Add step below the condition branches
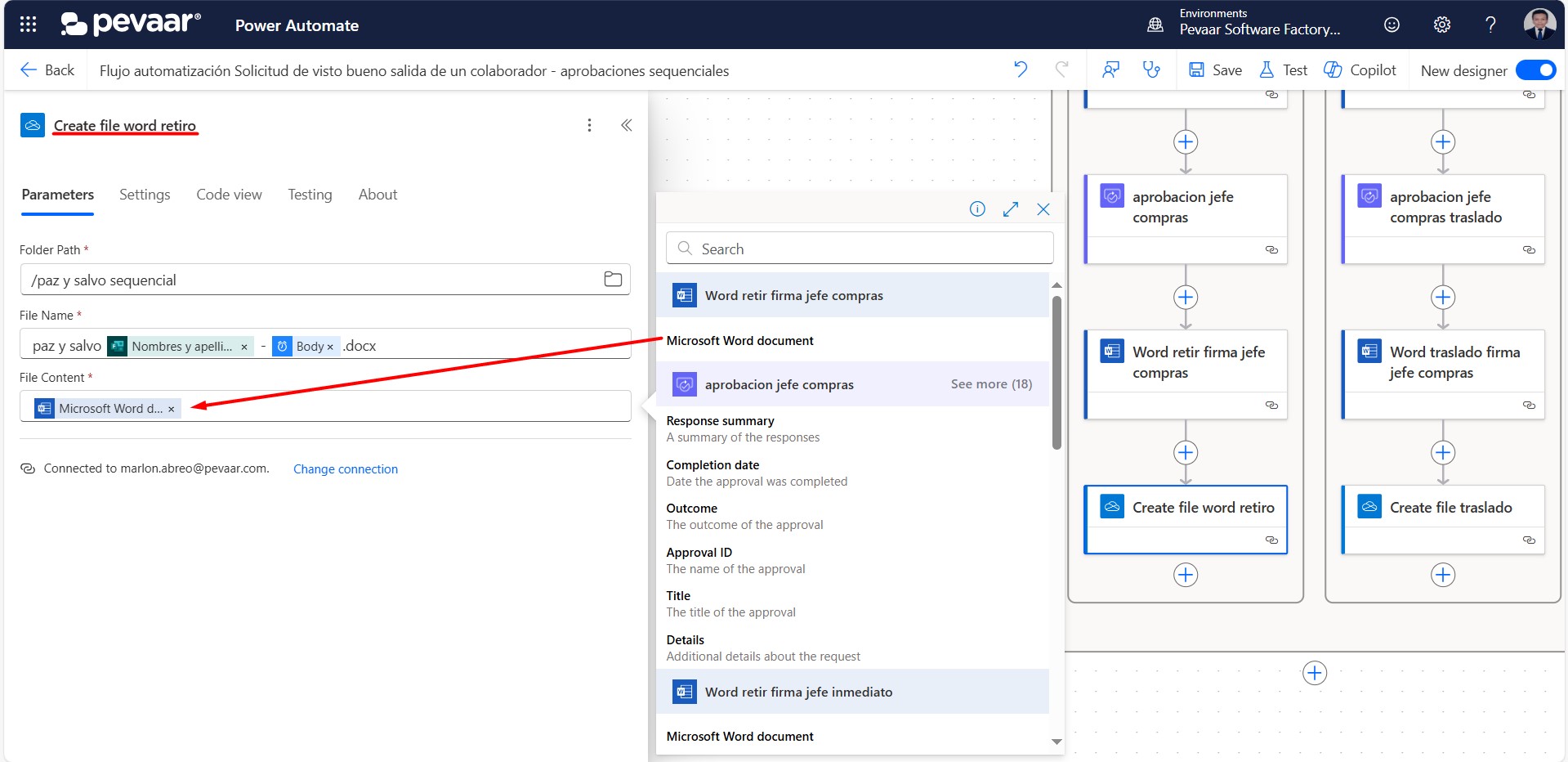The image size is (1568, 762). point(1315,673)
